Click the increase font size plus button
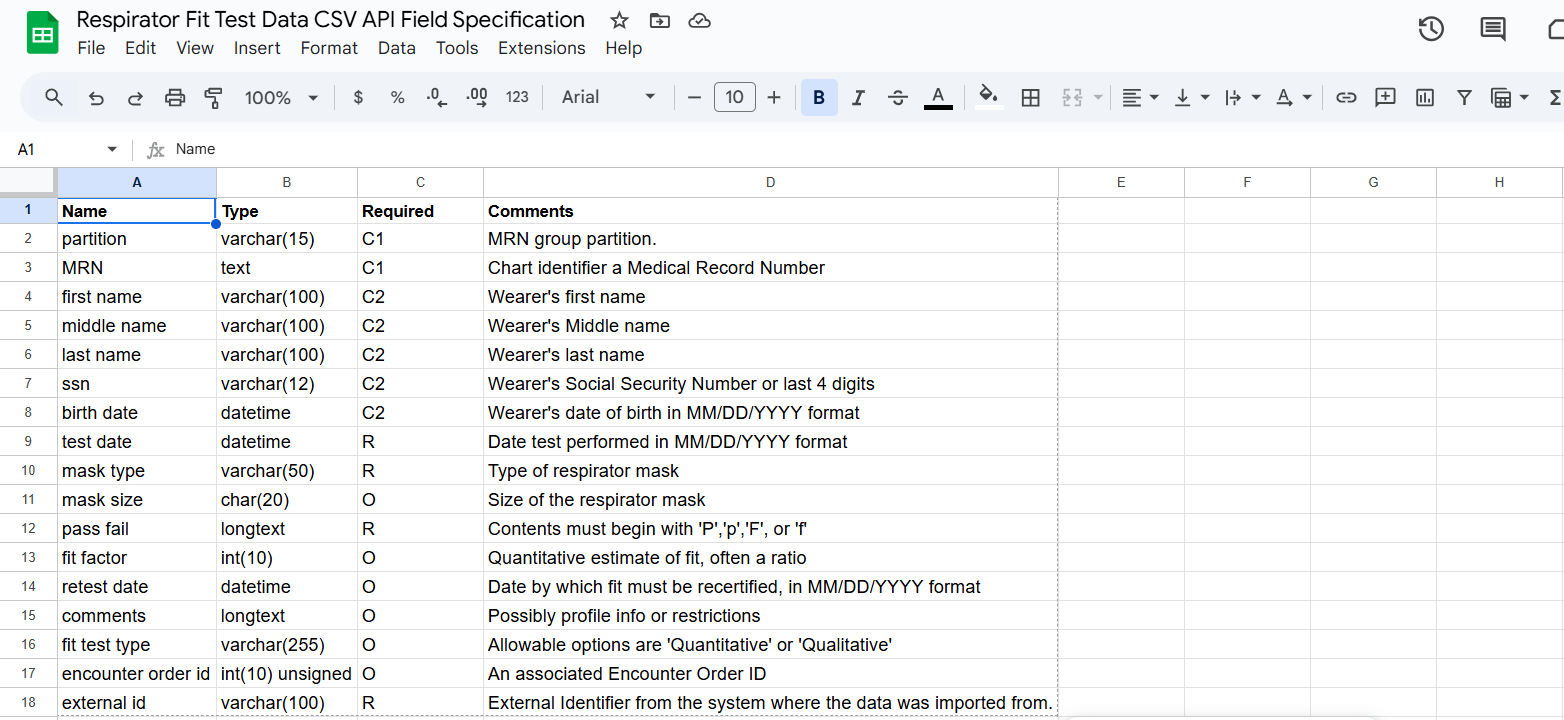Image resolution: width=1564 pixels, height=720 pixels. coord(774,97)
